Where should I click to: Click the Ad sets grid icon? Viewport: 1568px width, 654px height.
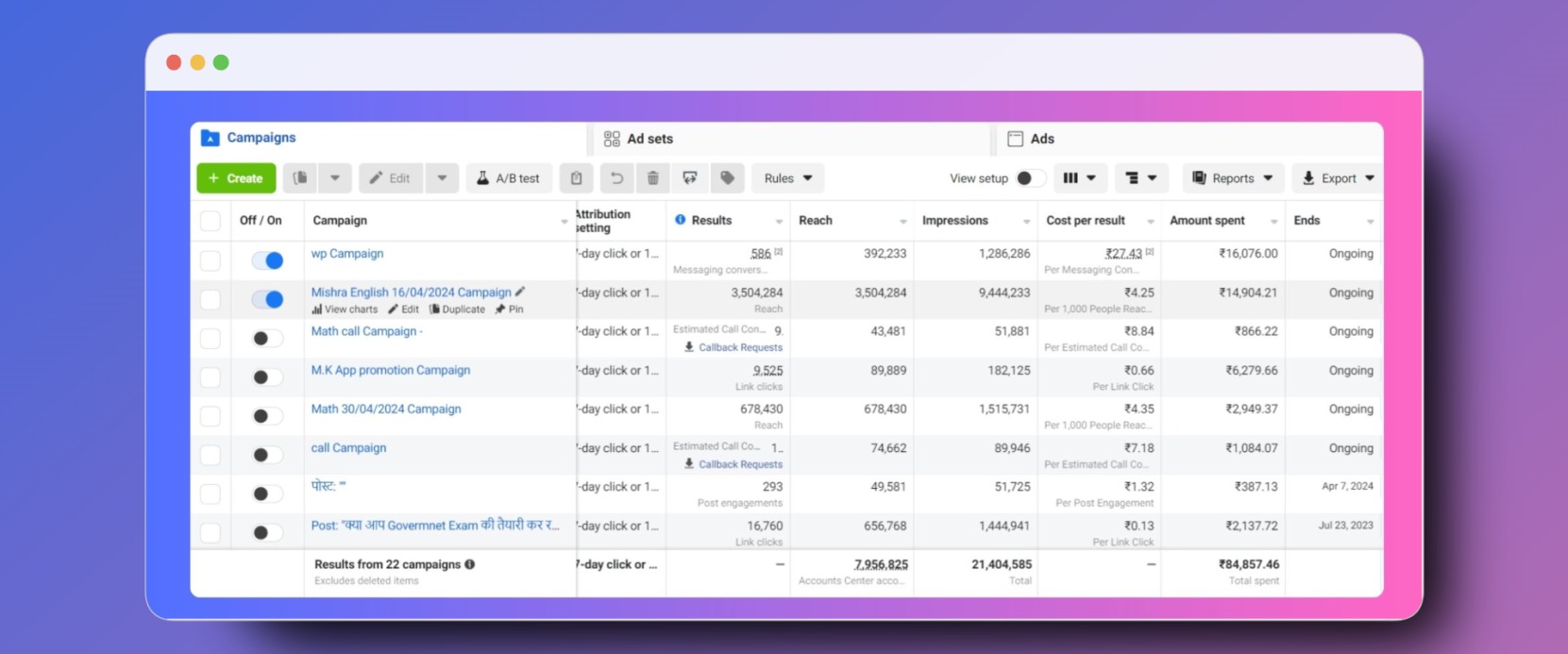(612, 139)
